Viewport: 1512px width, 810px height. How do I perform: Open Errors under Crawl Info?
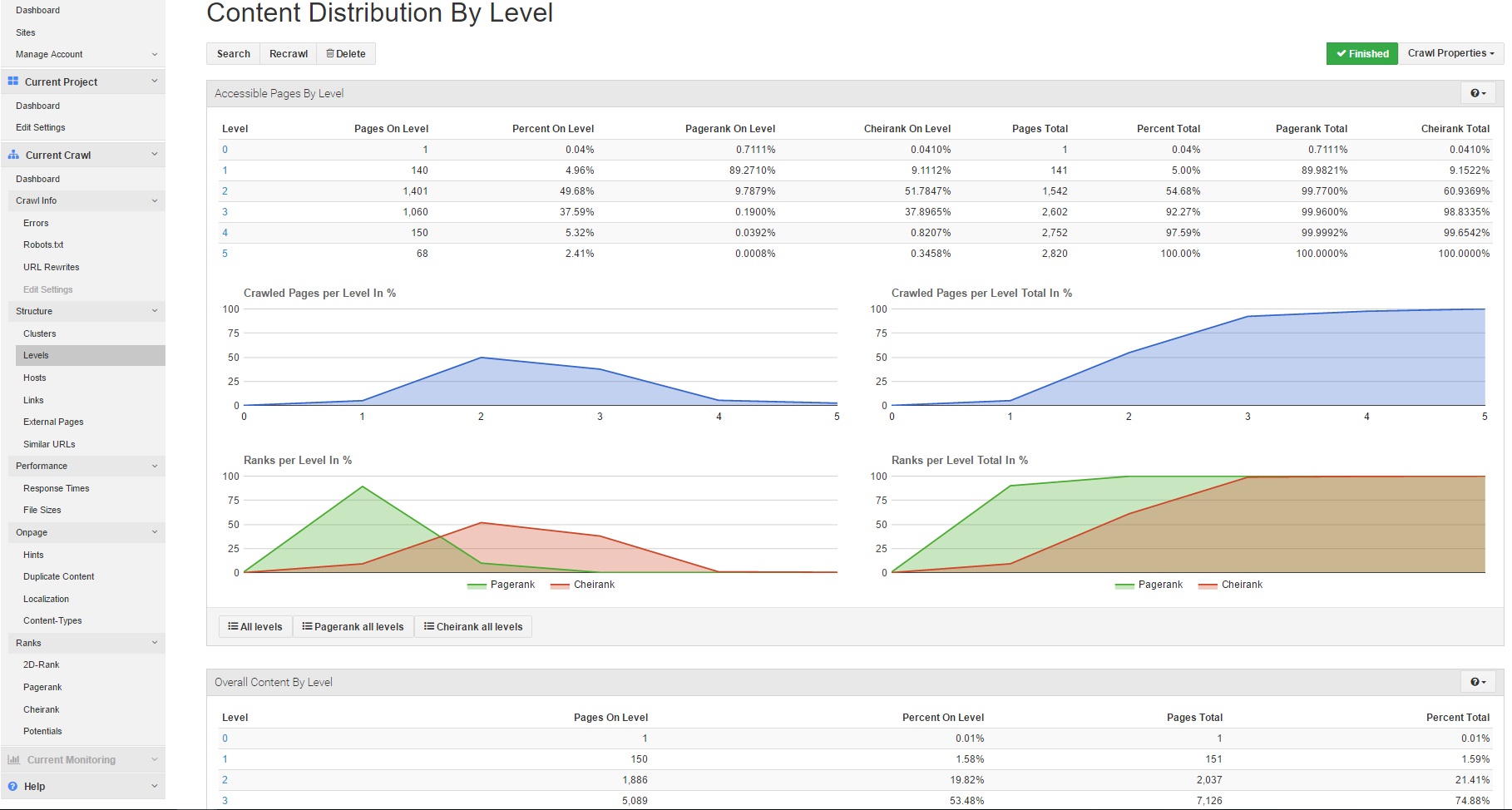36,223
